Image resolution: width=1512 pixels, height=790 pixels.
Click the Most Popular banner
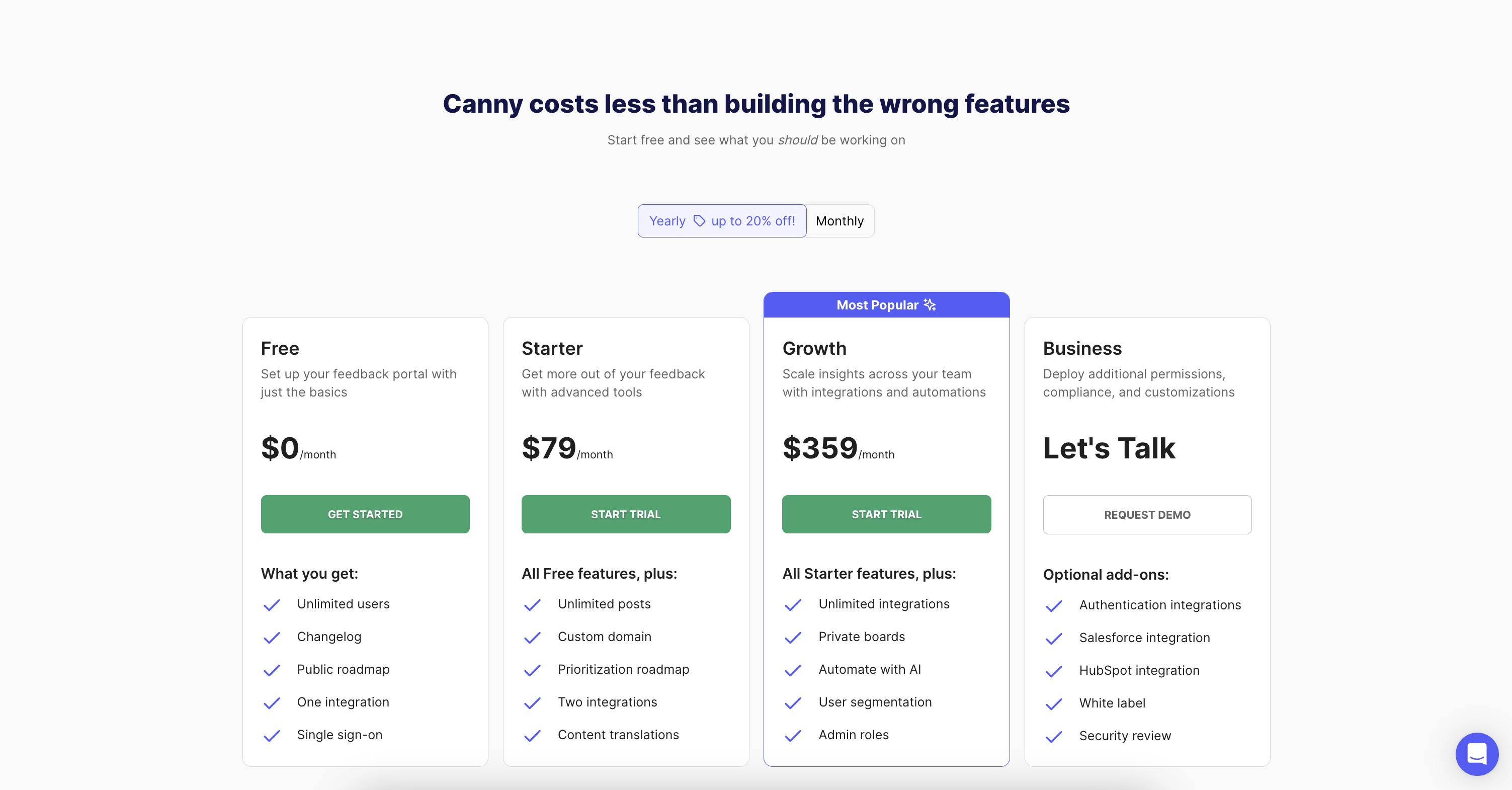coord(886,305)
